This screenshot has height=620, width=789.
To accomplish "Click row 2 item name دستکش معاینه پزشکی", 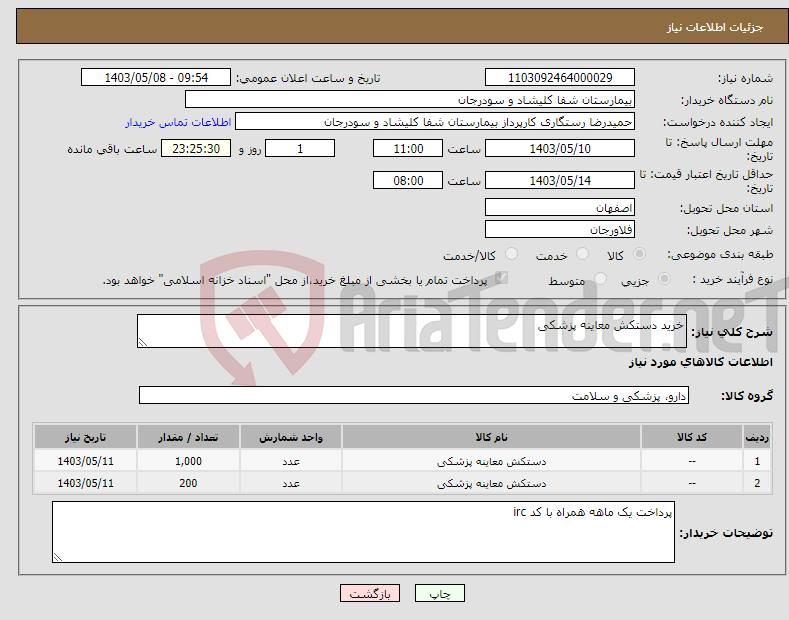I will pyautogui.click(x=491, y=483).
